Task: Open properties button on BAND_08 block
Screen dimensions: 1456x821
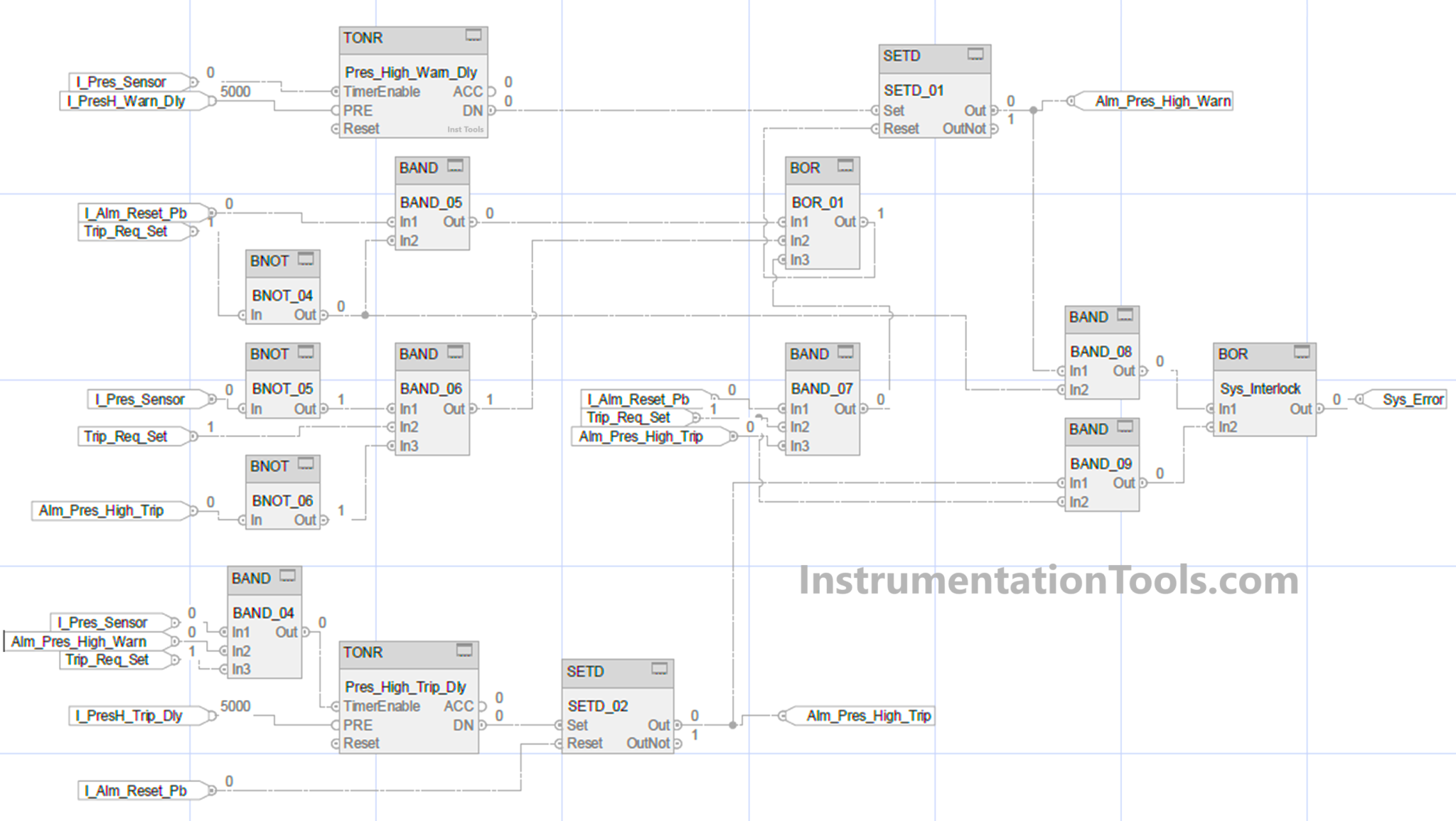Action: tap(1125, 316)
